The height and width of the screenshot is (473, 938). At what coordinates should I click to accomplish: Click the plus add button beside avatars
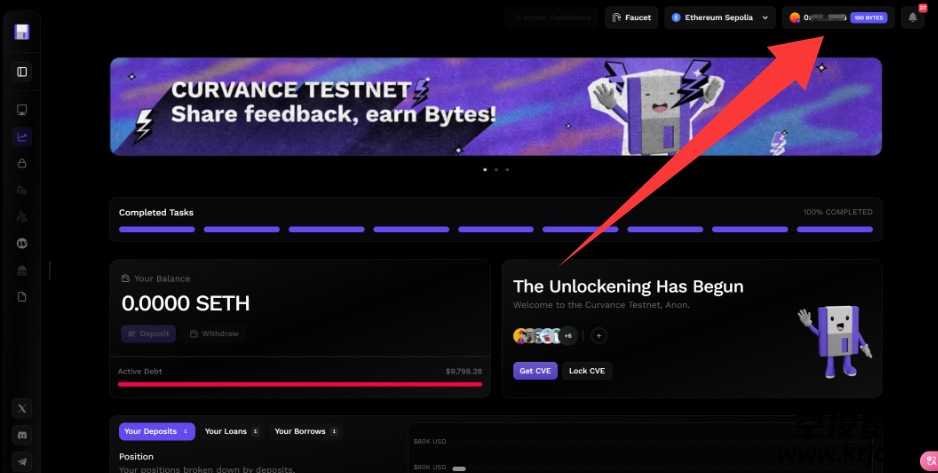click(599, 336)
